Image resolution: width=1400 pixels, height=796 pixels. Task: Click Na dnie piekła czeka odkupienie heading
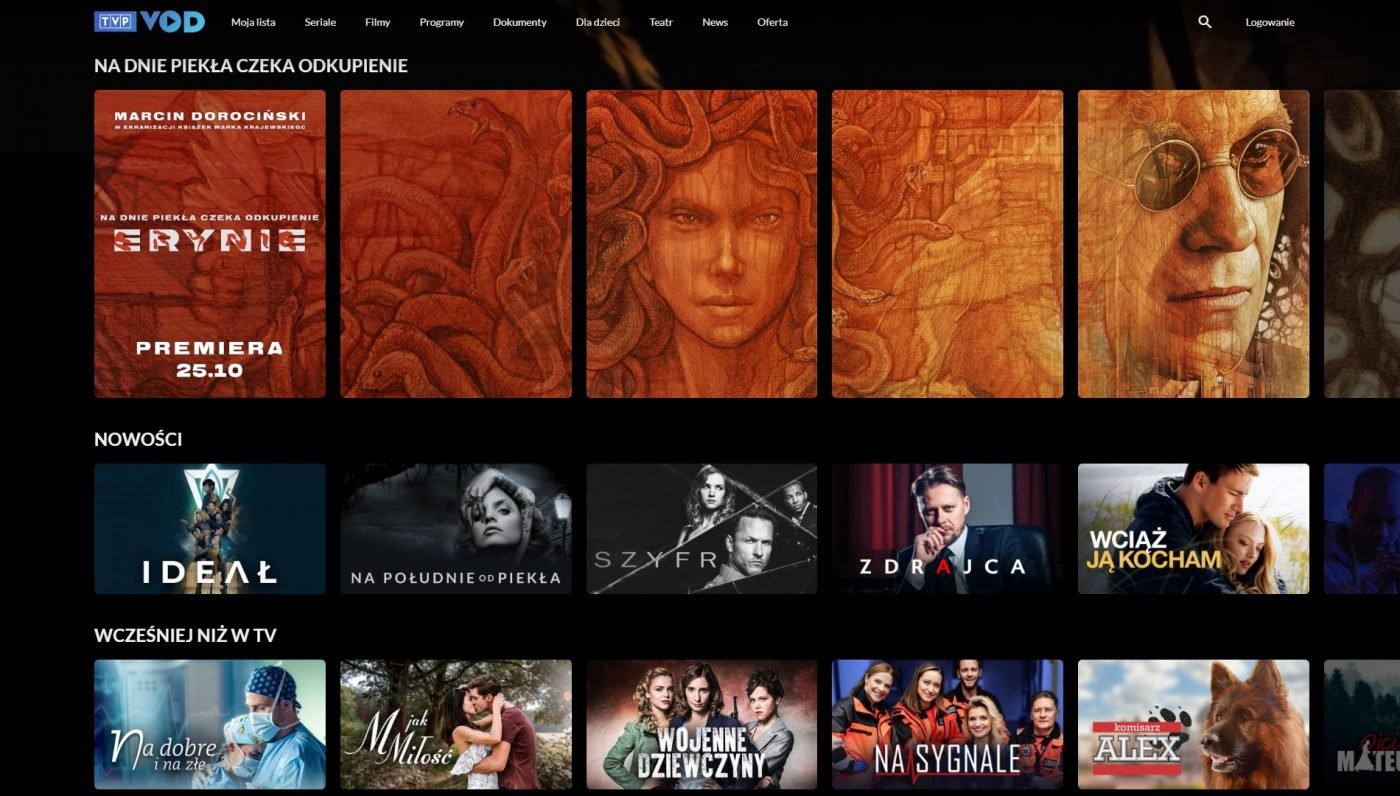[251, 66]
